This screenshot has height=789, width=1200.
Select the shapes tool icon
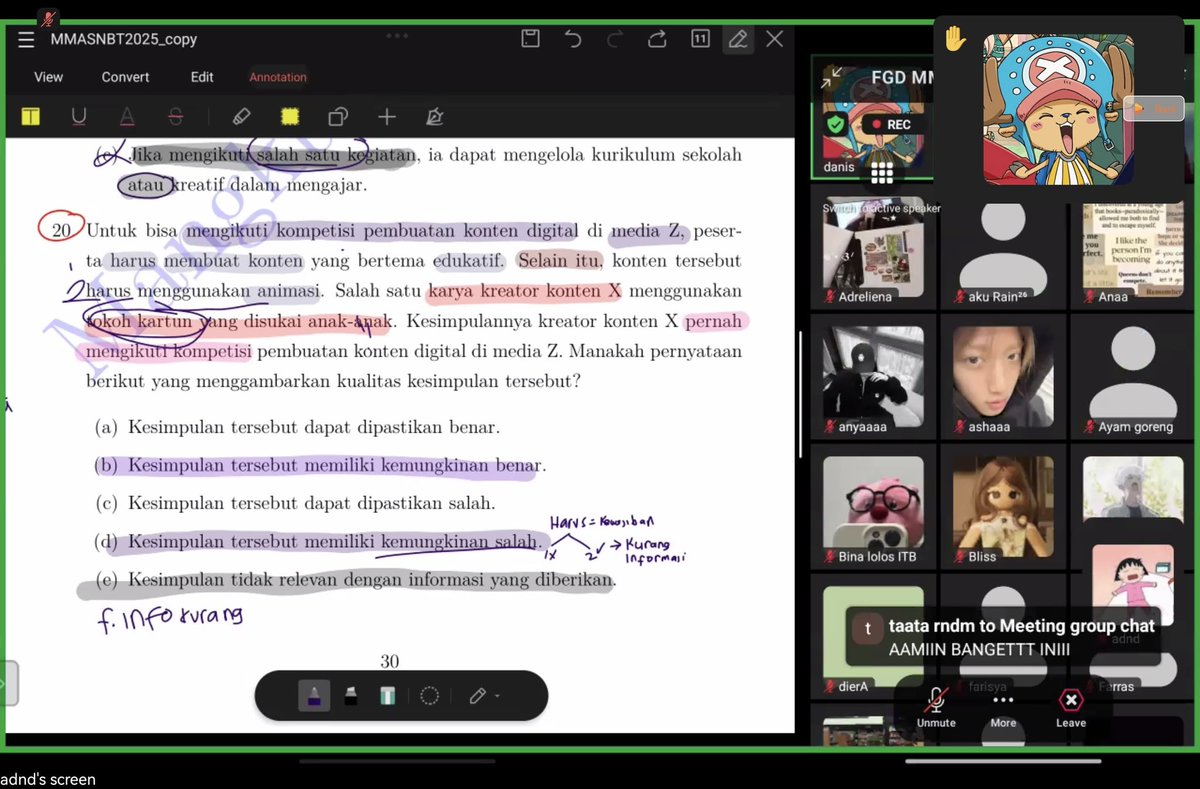tap(338, 117)
